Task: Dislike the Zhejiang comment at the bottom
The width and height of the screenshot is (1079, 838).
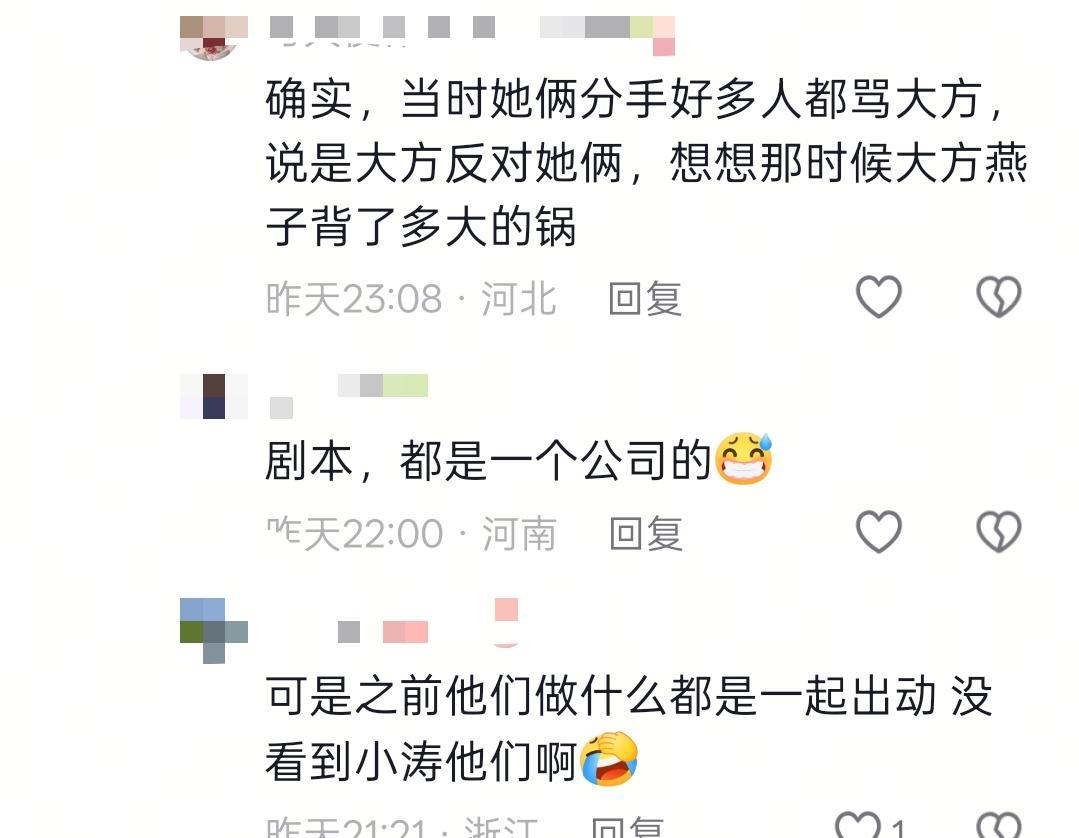Action: point(998,824)
